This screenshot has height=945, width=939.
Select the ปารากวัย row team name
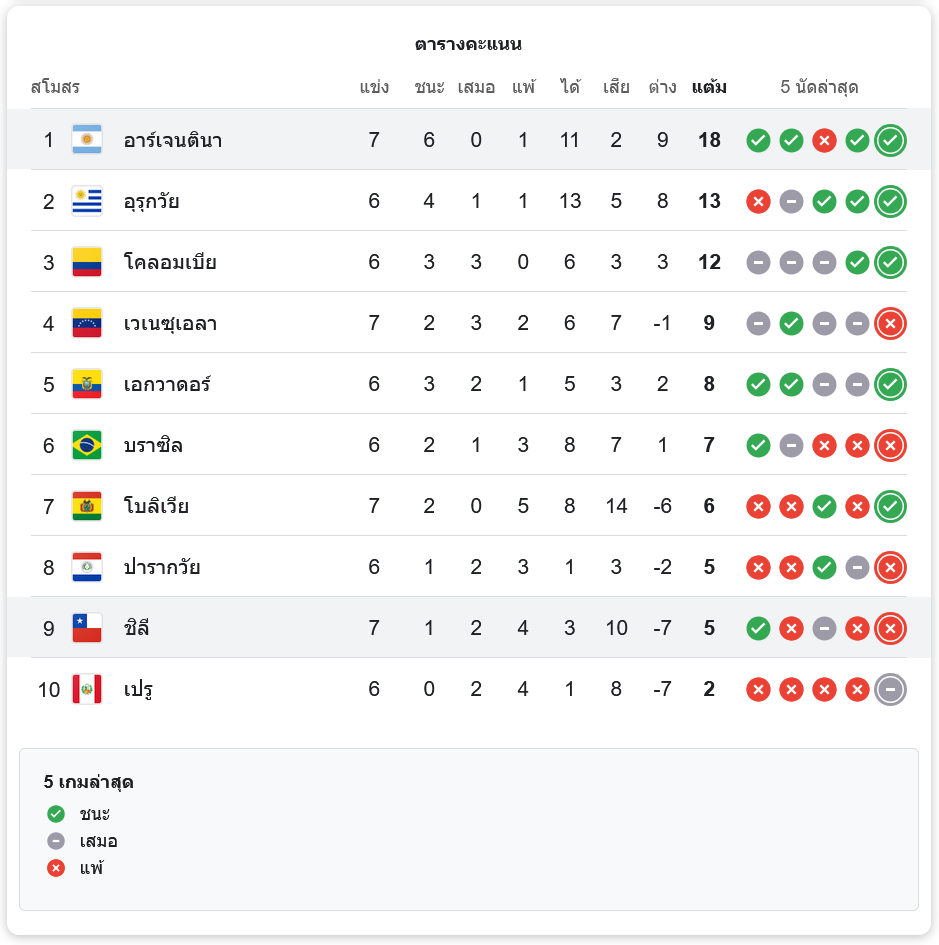pos(162,567)
